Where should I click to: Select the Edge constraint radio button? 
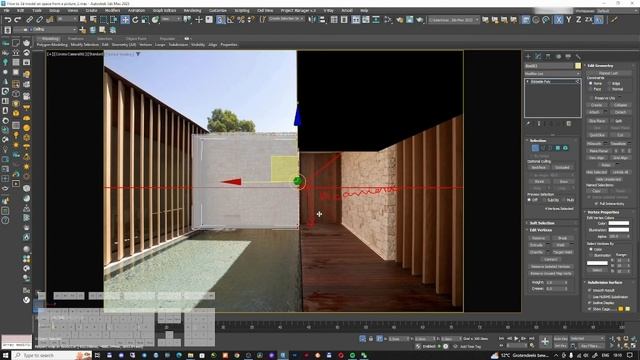point(609,83)
